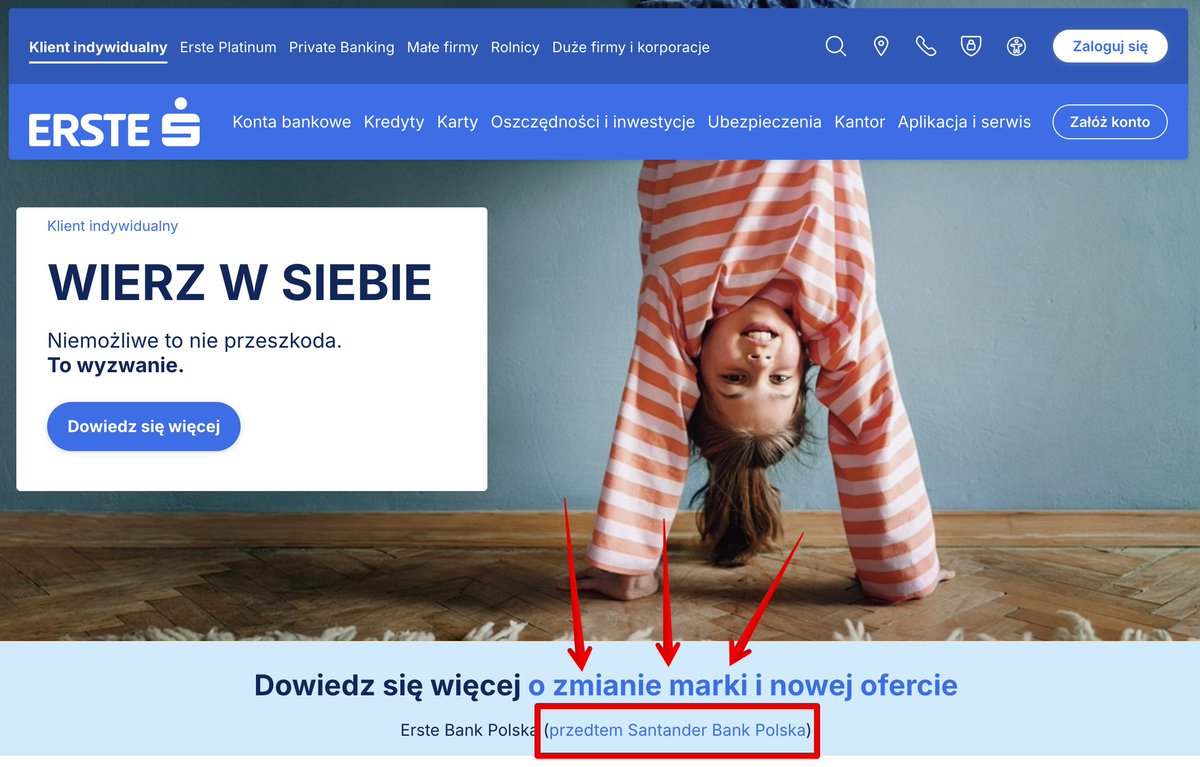Viewport: 1200px width, 767px height.
Task: Click the Zaloguj się button
Action: click(1110, 46)
